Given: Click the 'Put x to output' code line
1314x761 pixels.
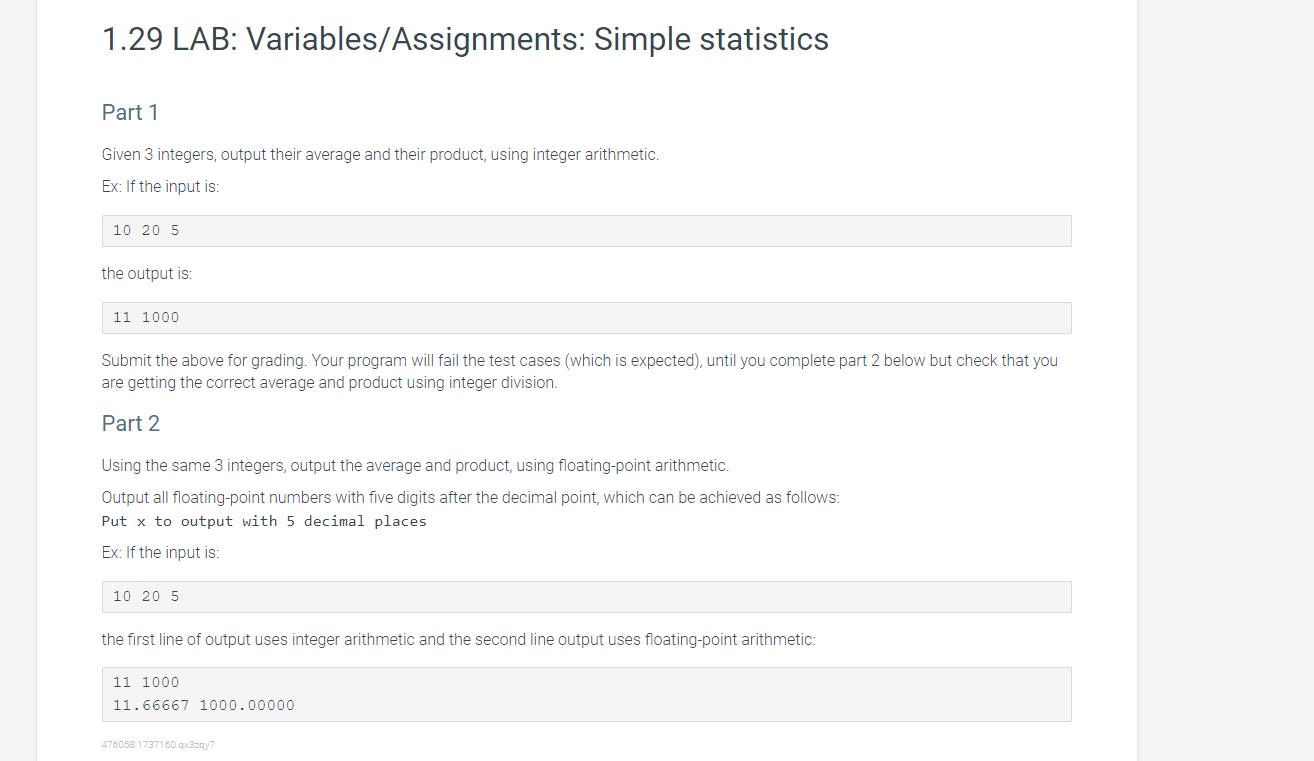Looking at the screenshot, I should click(x=264, y=522).
